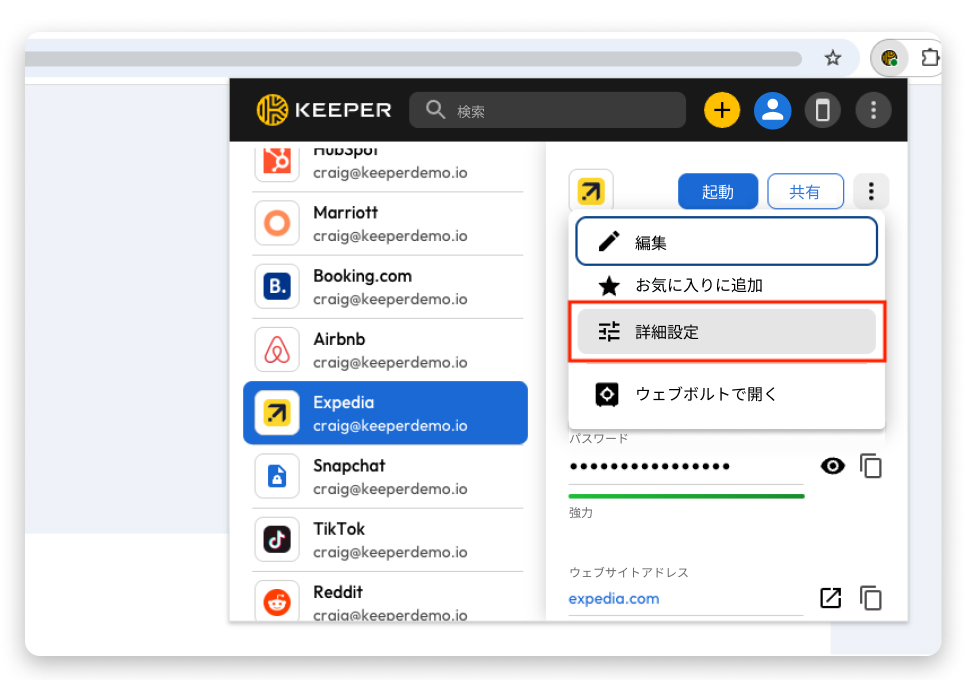970x680 pixels.
Task: Open the account profile icon
Action: click(x=772, y=110)
